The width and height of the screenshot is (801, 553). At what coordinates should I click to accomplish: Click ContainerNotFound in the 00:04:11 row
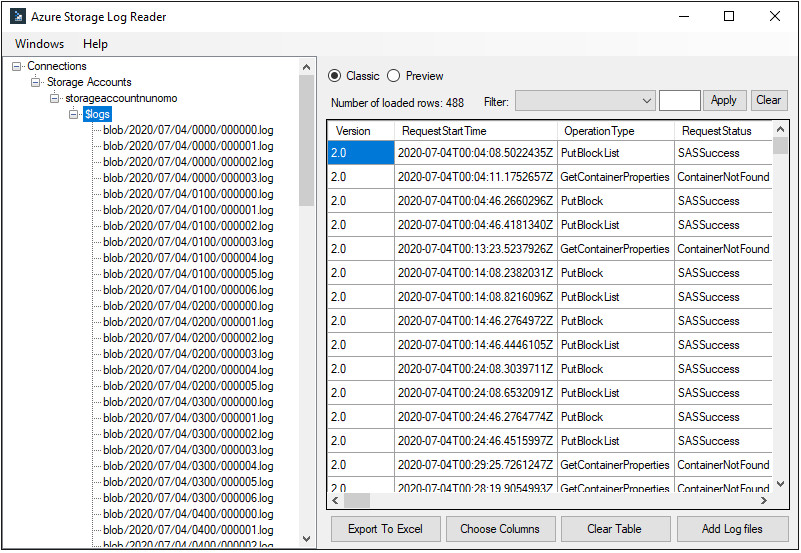pos(723,177)
